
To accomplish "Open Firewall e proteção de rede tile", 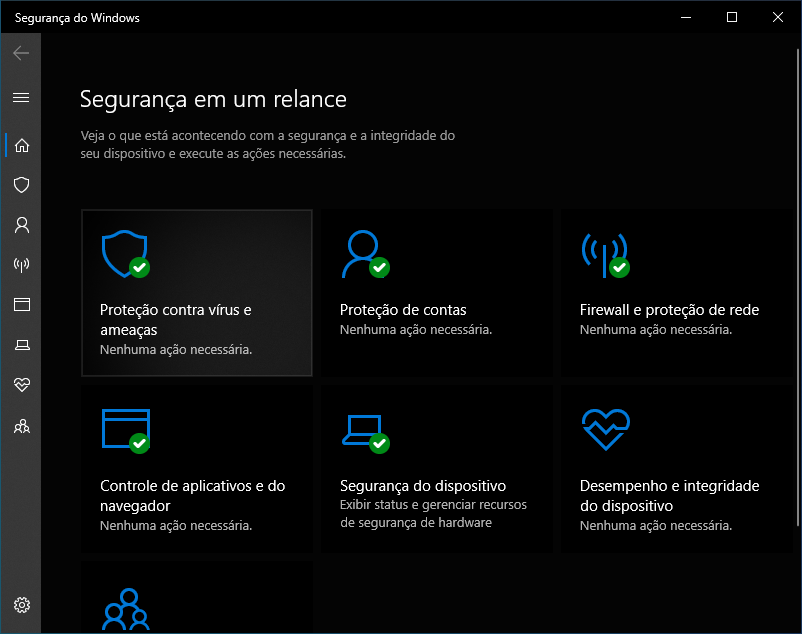I will pos(677,293).
